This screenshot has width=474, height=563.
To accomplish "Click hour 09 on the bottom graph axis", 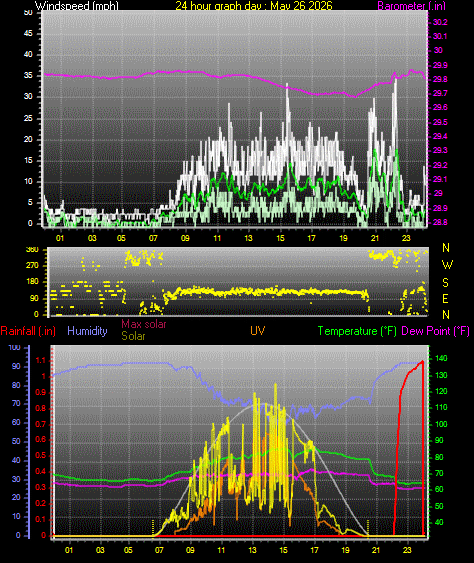I will click(190, 550).
